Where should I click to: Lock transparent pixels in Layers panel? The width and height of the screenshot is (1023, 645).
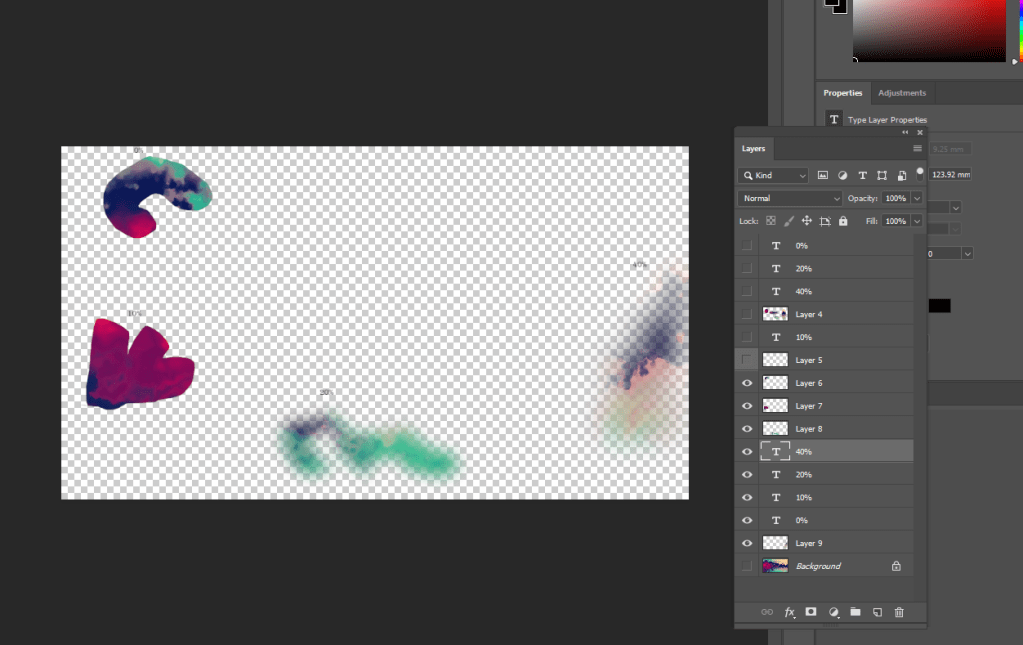pyautogui.click(x=770, y=221)
